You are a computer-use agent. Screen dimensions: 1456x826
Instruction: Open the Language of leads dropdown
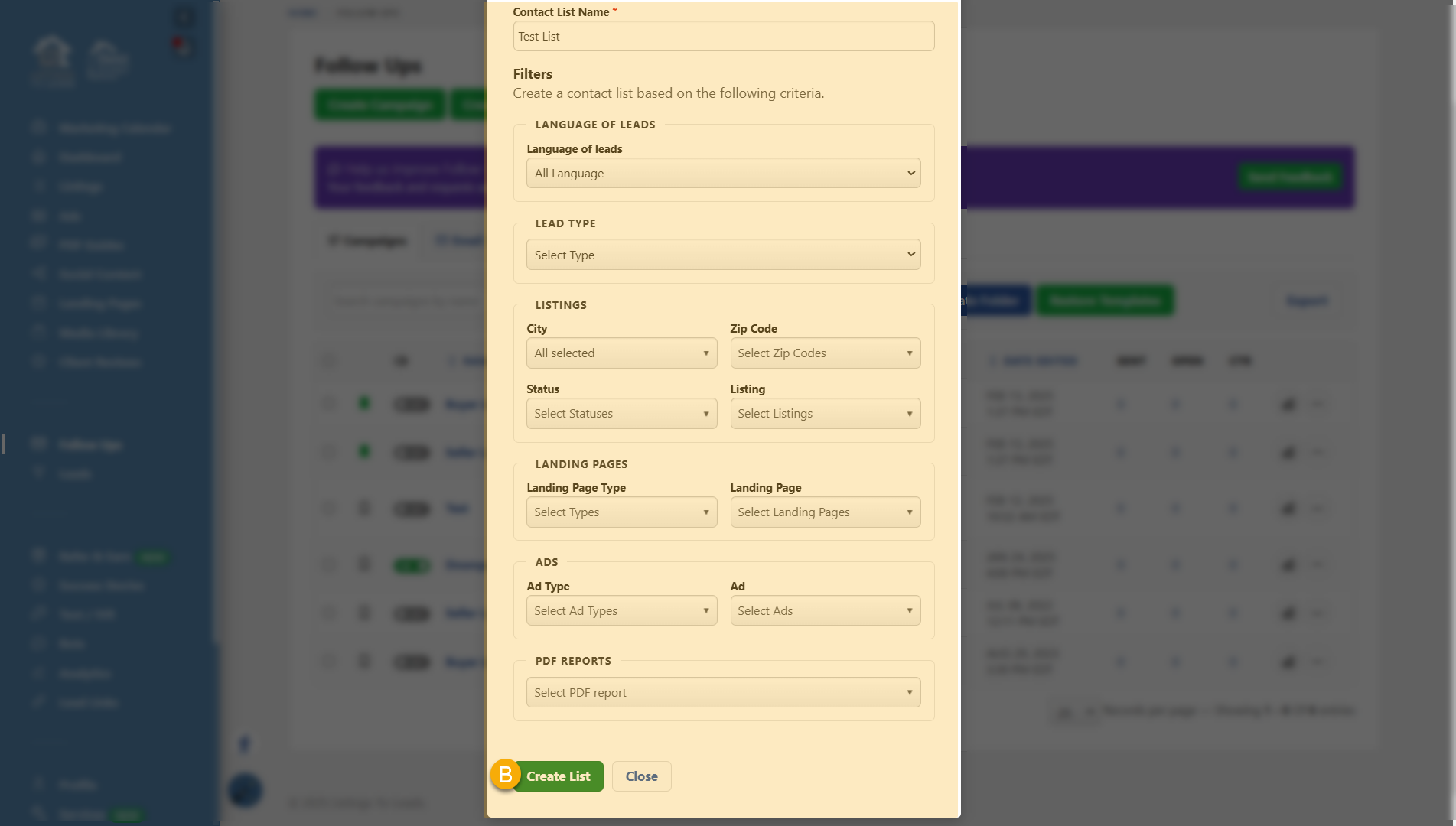click(x=723, y=173)
